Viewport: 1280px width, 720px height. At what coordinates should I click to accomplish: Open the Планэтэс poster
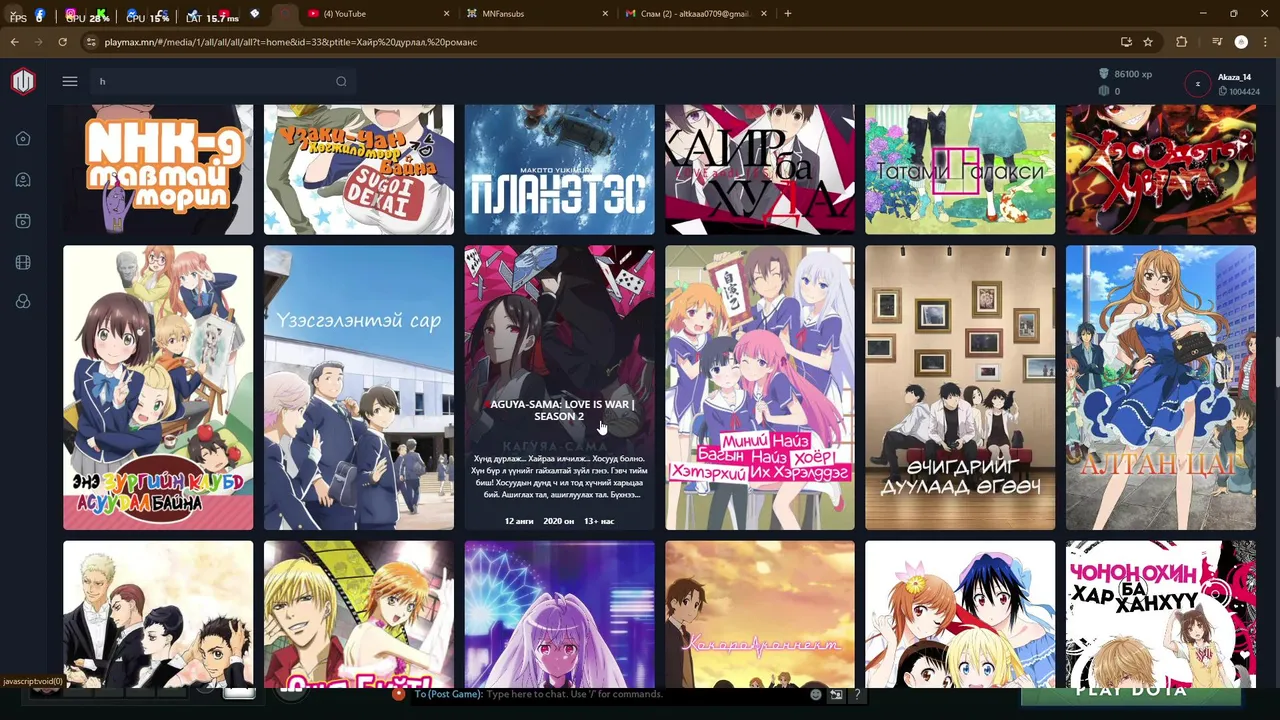pyautogui.click(x=560, y=170)
